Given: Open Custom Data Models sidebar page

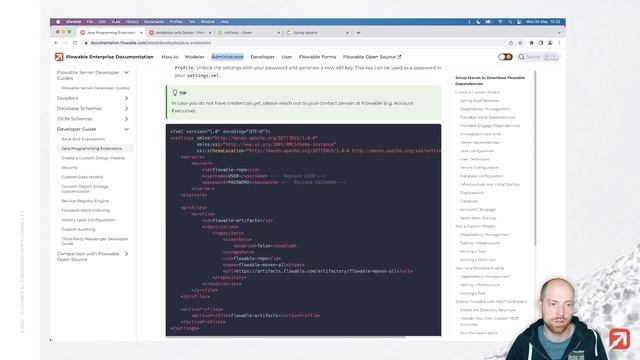Looking at the screenshot, I should tap(82, 177).
